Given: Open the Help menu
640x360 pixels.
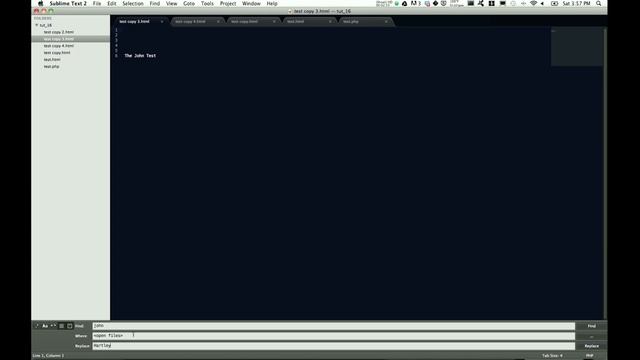Looking at the screenshot, I should coord(272,3).
